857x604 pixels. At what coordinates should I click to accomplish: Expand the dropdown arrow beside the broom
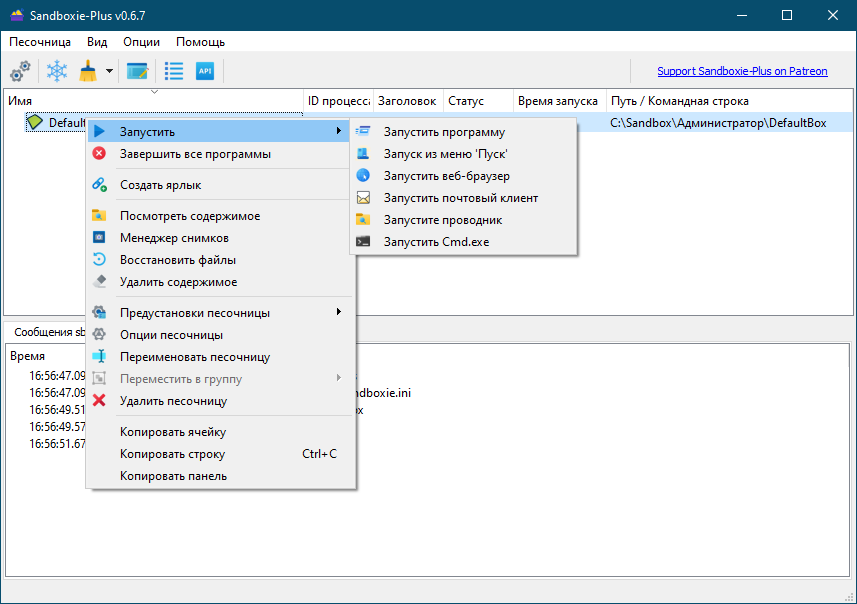(109, 71)
